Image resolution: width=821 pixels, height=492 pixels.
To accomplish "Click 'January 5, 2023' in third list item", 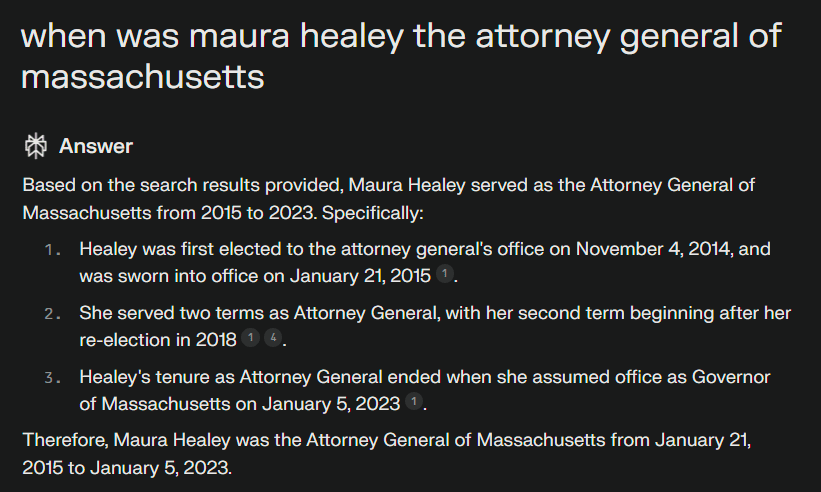I will pyautogui.click(x=334, y=404).
